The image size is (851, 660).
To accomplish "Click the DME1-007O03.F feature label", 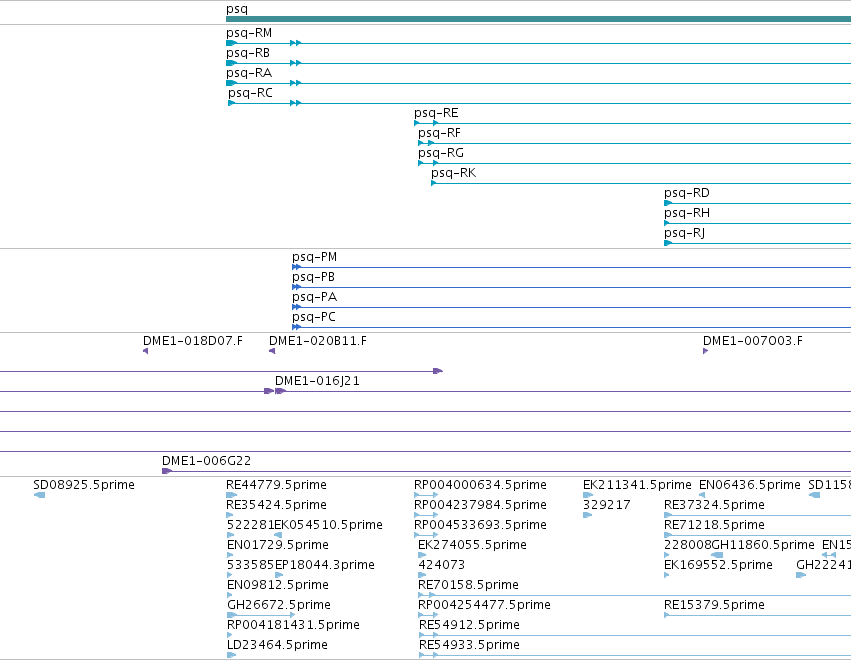I will [753, 341].
